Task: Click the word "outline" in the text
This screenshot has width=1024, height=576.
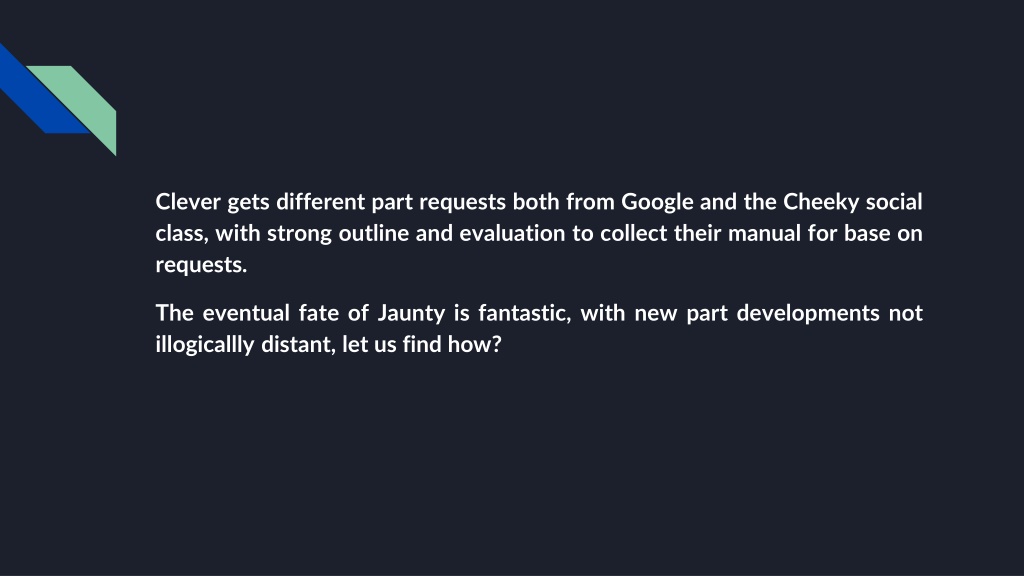Action: click(x=374, y=233)
